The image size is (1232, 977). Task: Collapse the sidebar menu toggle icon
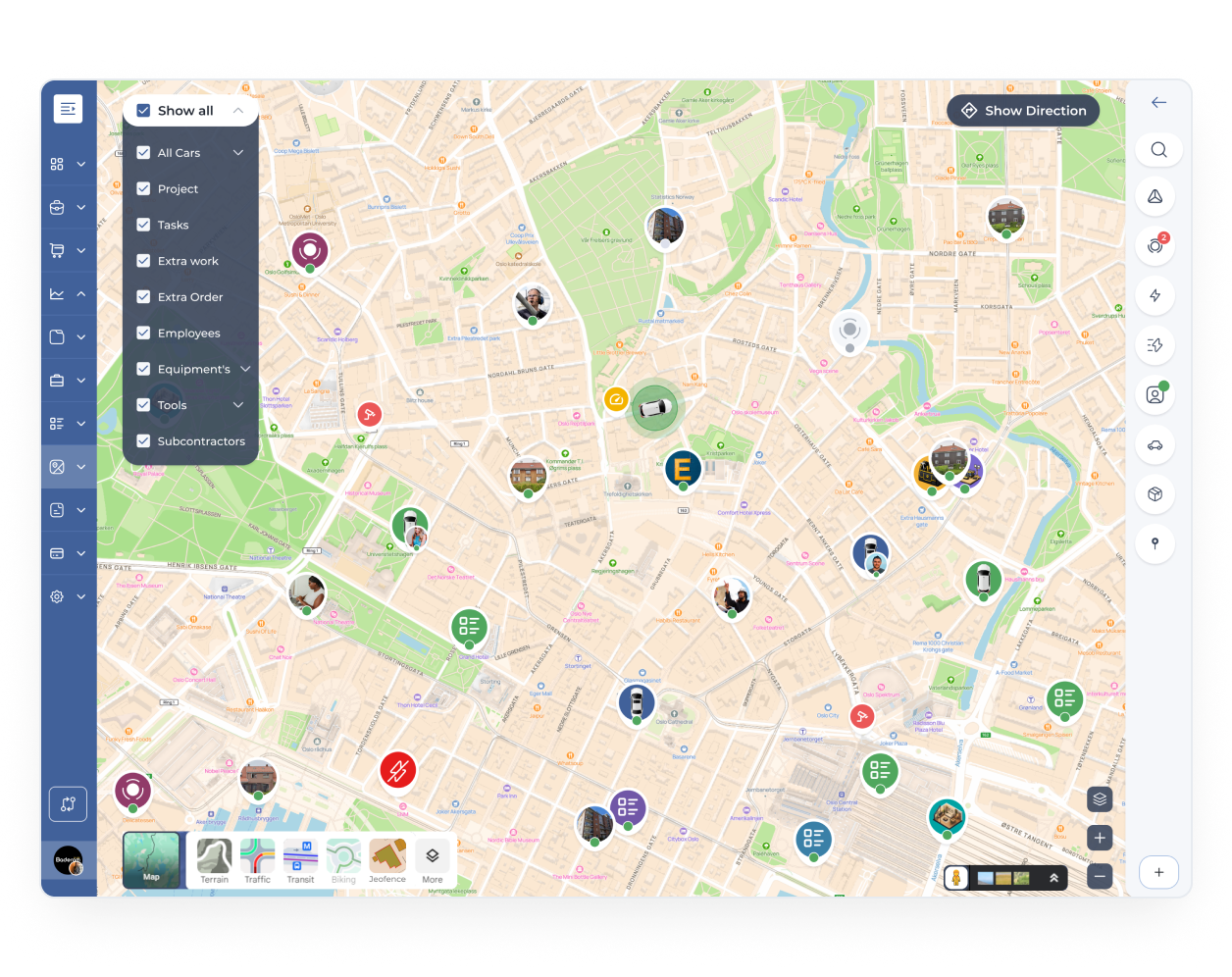tap(68, 109)
